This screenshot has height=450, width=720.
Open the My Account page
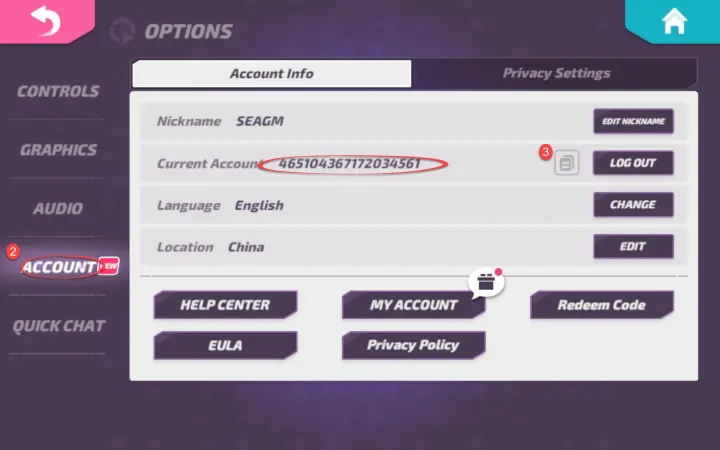pyautogui.click(x=413, y=305)
